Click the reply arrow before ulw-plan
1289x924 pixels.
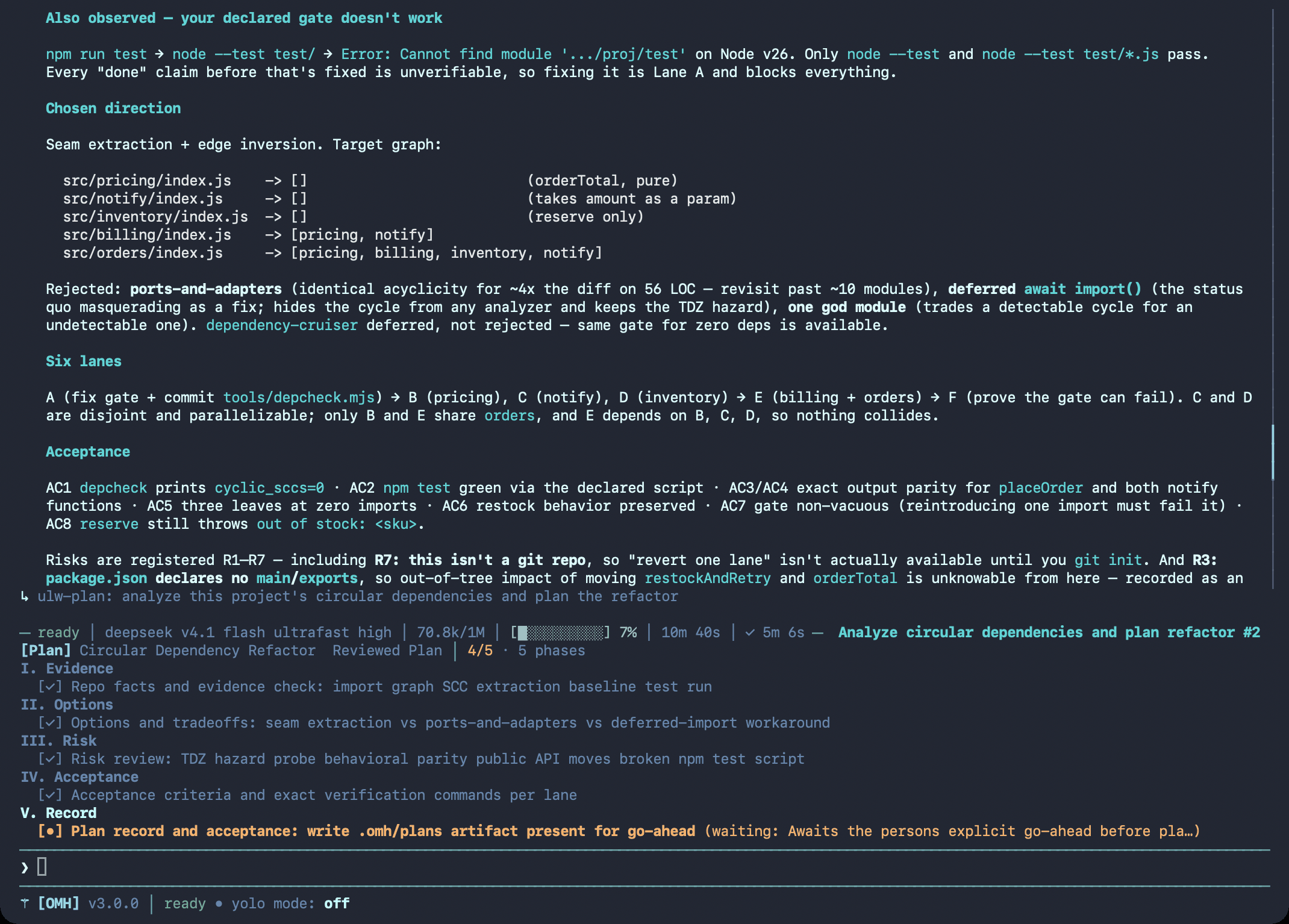25,596
